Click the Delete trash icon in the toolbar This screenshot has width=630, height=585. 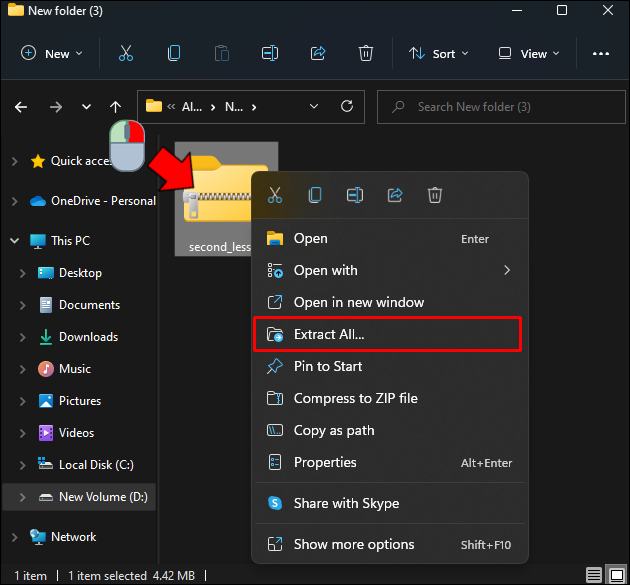[366, 53]
